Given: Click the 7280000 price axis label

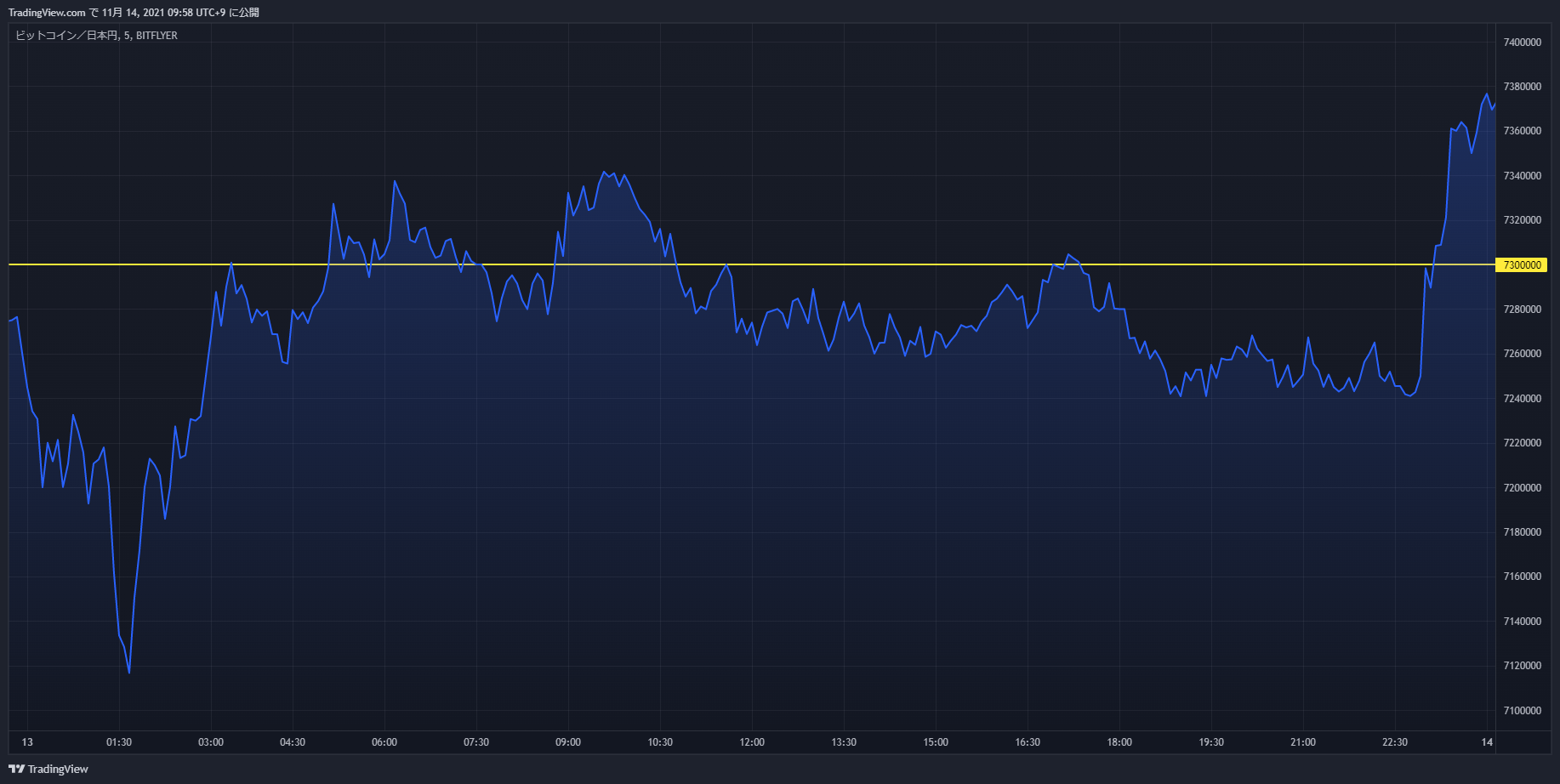Looking at the screenshot, I should click(x=1522, y=310).
